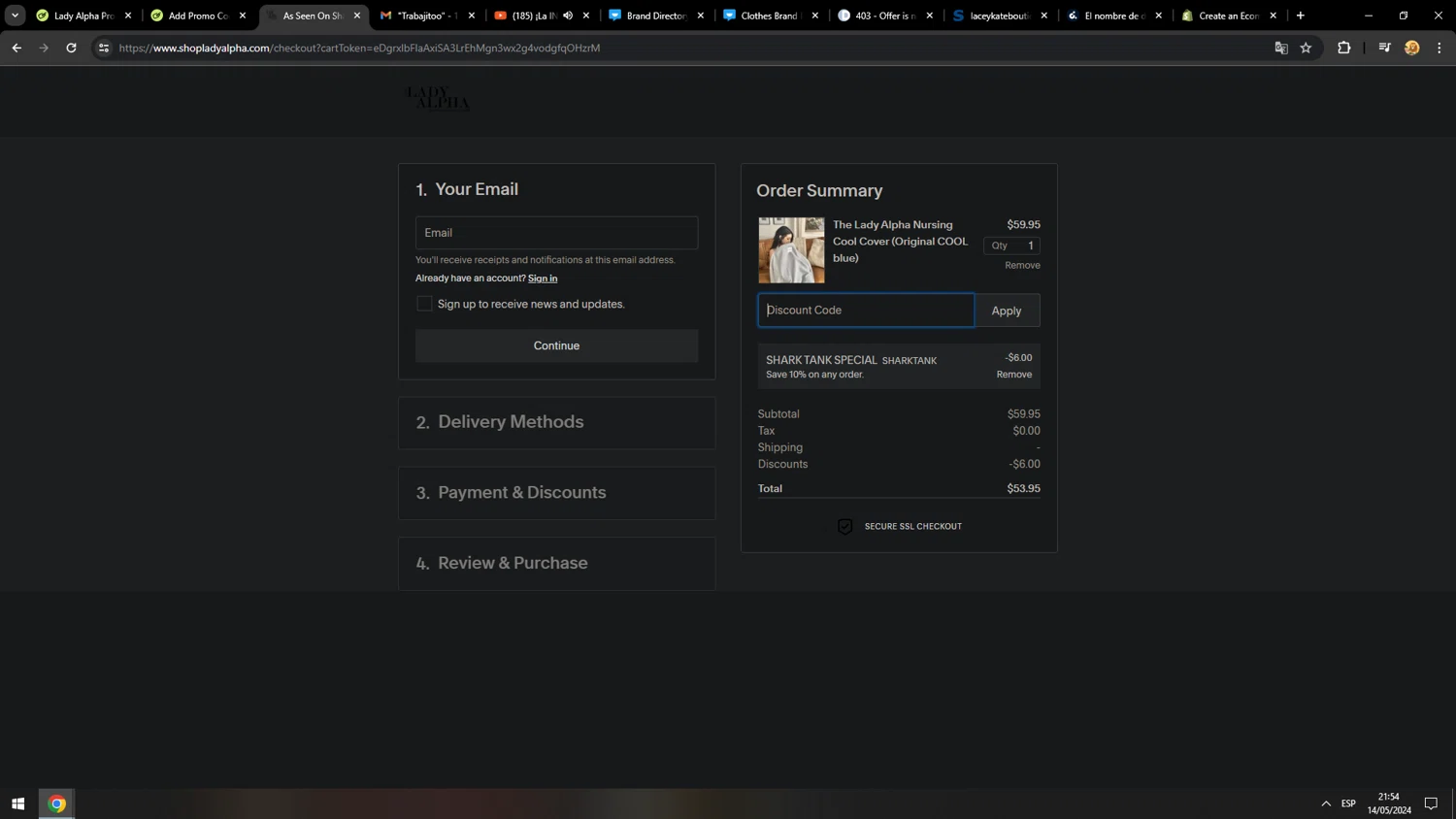Screen dimensions: 1456x819
Task: Open Windows notification center
Action: click(x=1431, y=803)
